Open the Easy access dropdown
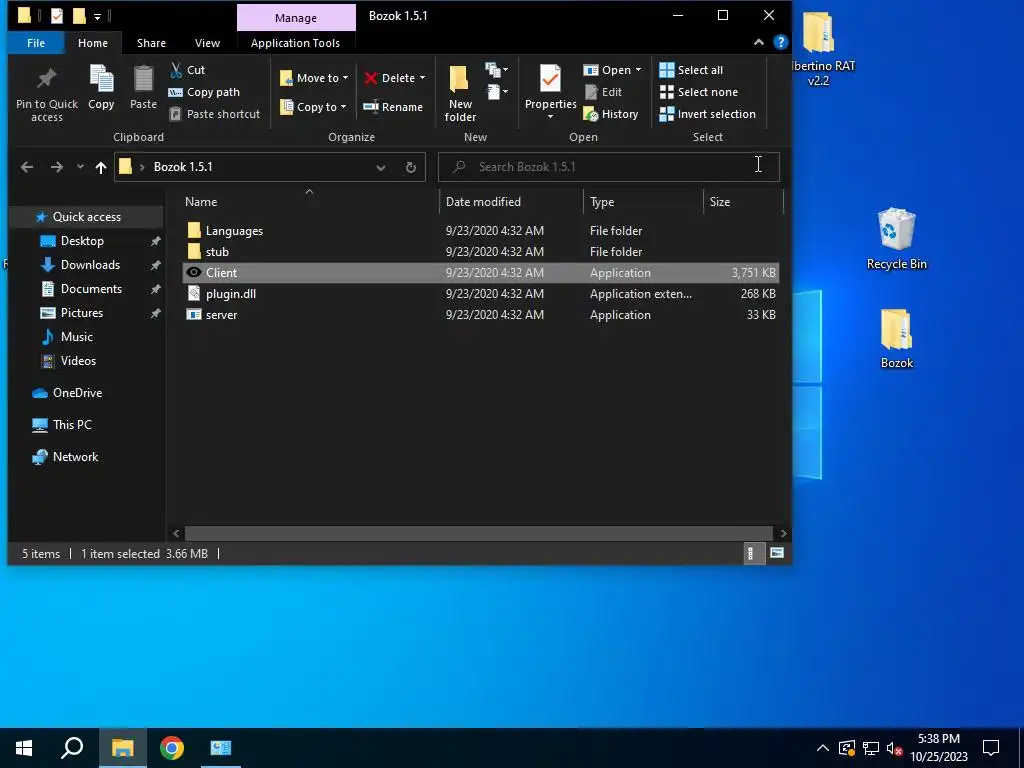1024x768 pixels. click(x=497, y=91)
